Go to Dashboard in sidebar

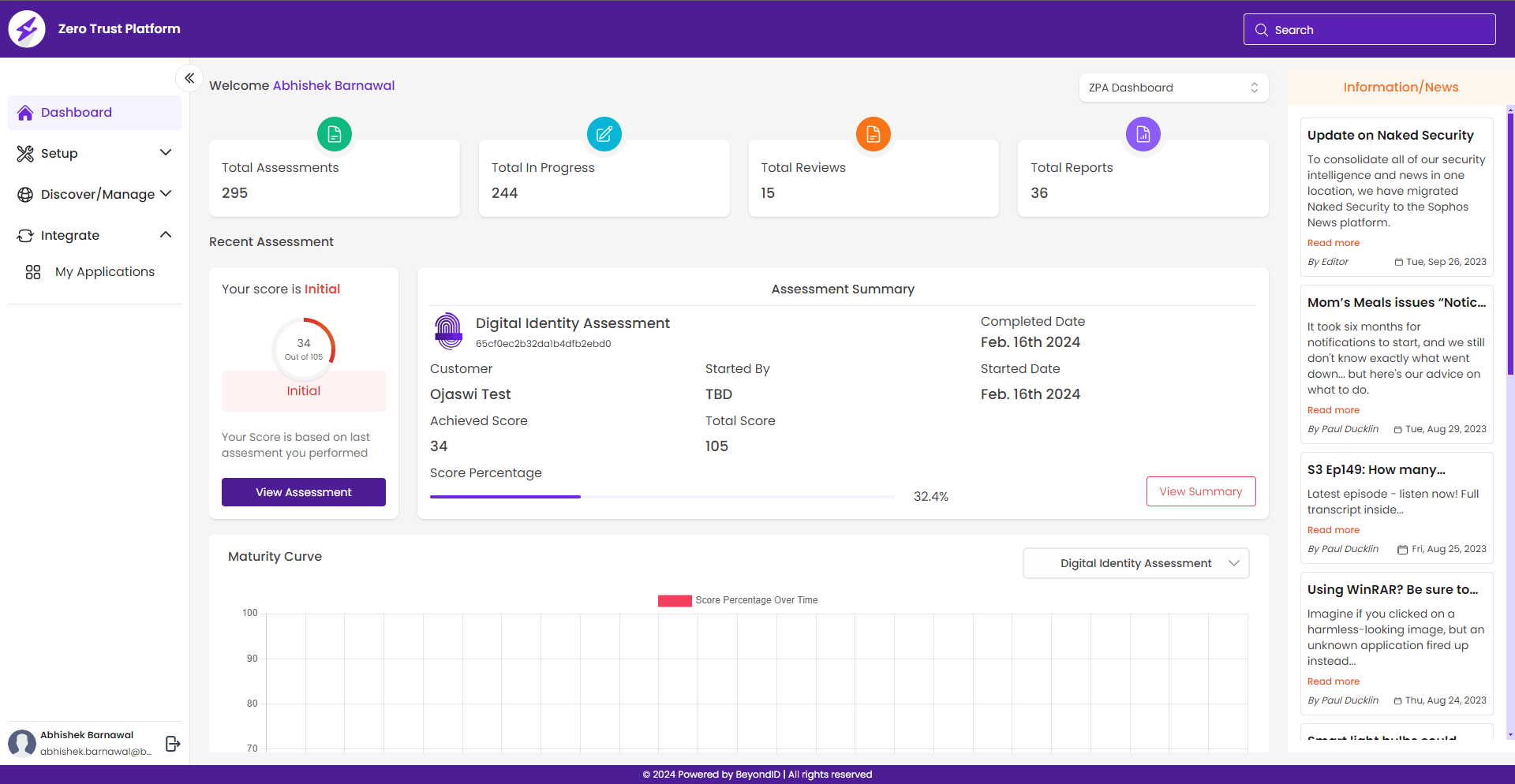pos(77,113)
